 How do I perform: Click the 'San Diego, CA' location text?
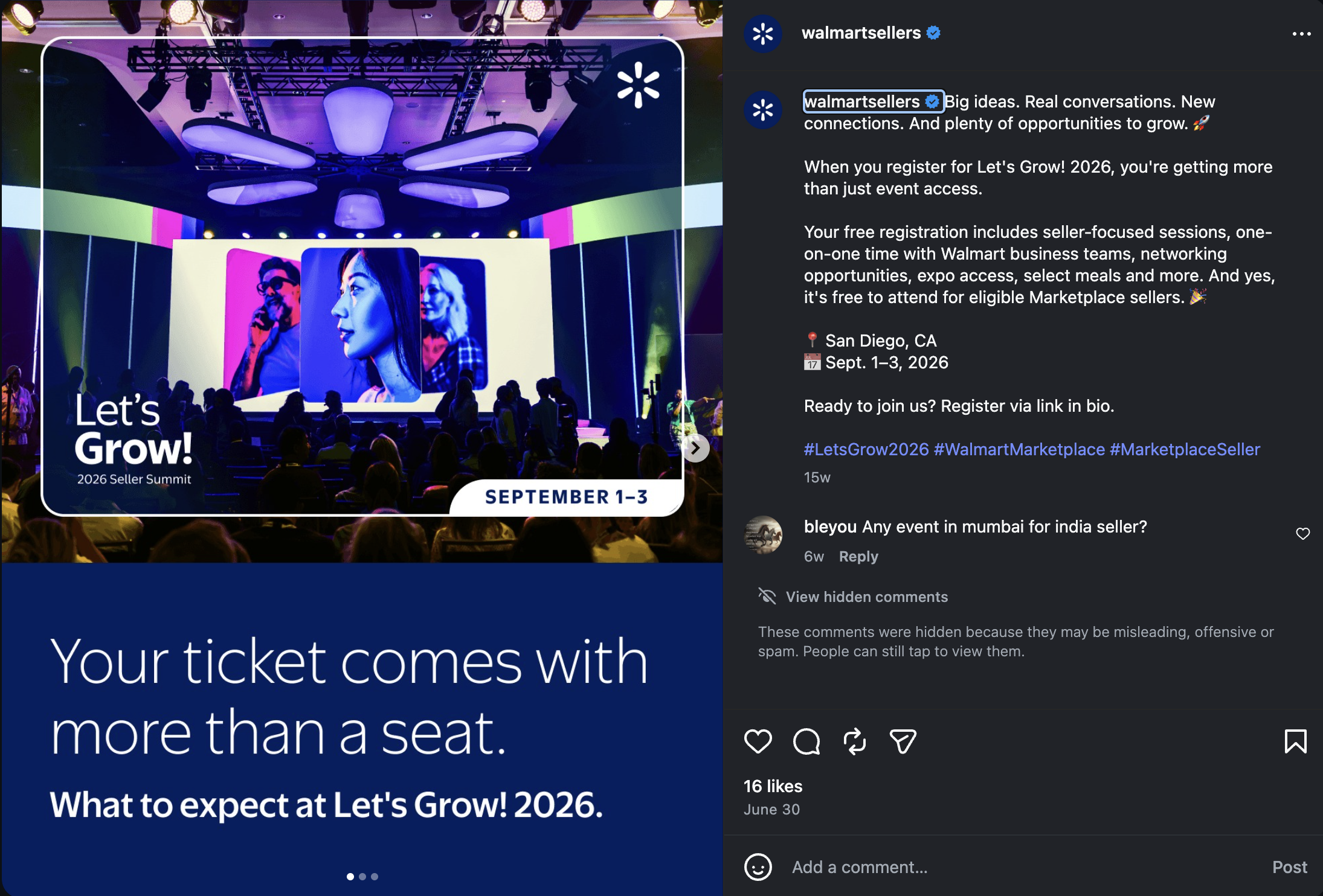(x=881, y=341)
